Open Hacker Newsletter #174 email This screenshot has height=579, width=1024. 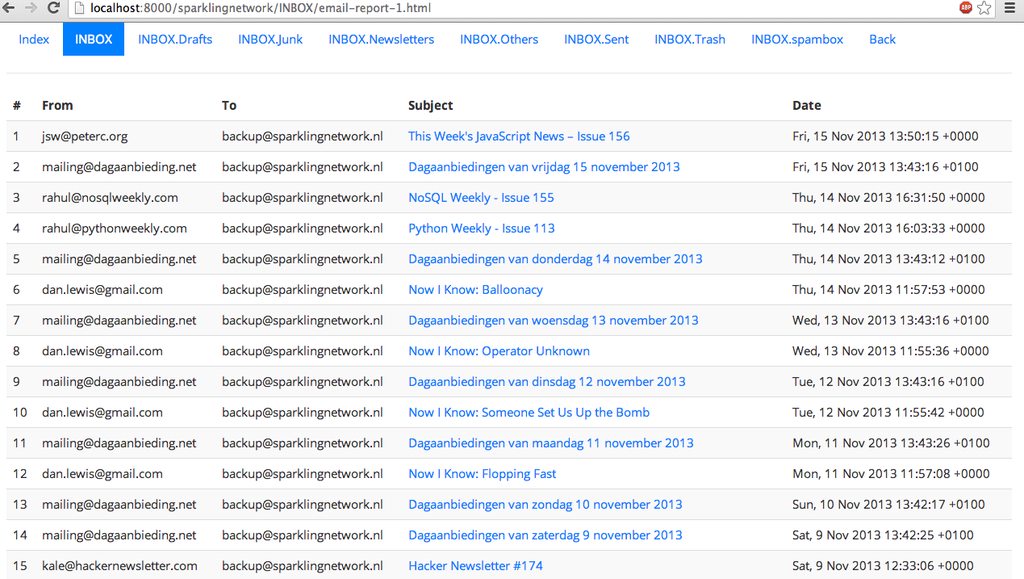click(x=475, y=566)
